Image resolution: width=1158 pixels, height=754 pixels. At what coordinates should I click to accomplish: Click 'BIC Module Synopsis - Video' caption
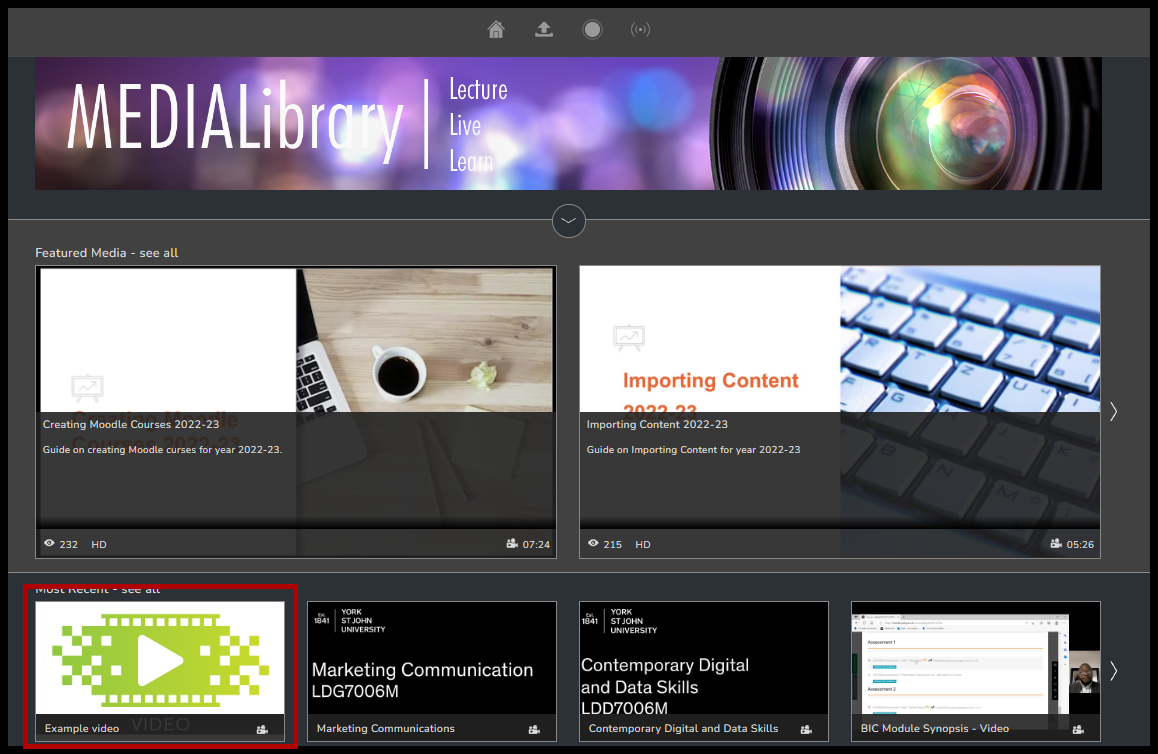click(935, 729)
